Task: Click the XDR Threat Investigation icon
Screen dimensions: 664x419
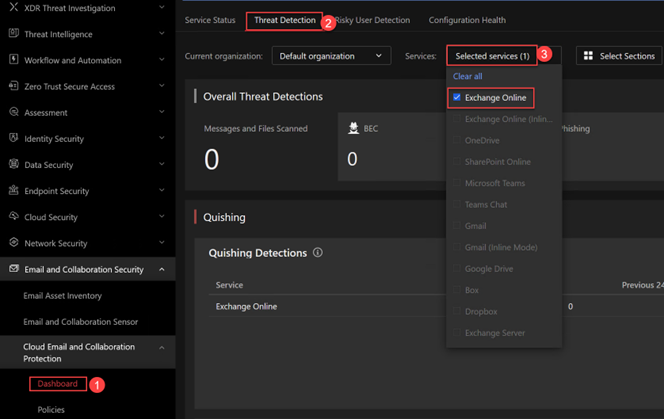Action: click(14, 7)
